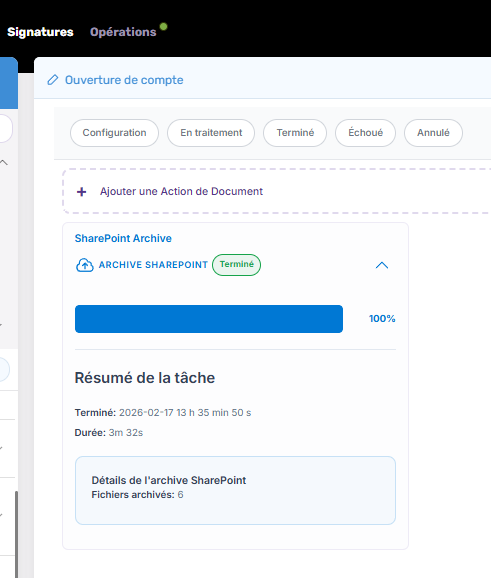
Task: Click the Résumé de la tâche heading
Action: coord(144,378)
